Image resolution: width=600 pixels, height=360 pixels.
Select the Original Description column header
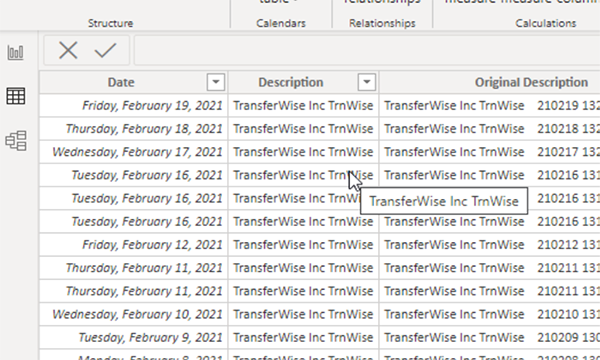point(531,82)
